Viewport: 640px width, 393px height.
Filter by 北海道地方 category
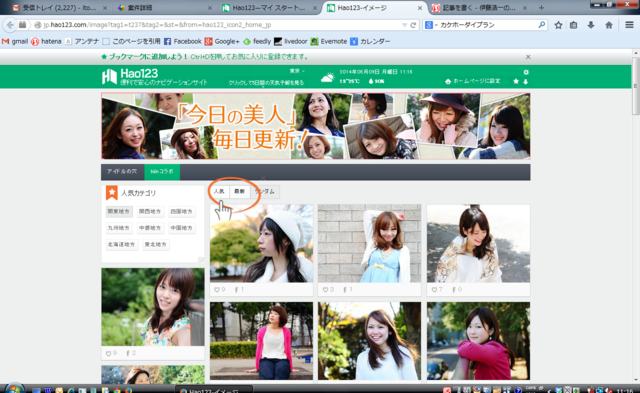click(122, 244)
